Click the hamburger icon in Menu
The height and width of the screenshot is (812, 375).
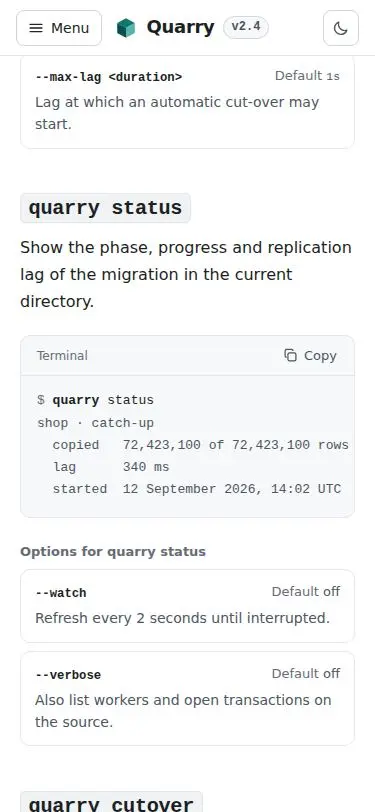(x=36, y=28)
